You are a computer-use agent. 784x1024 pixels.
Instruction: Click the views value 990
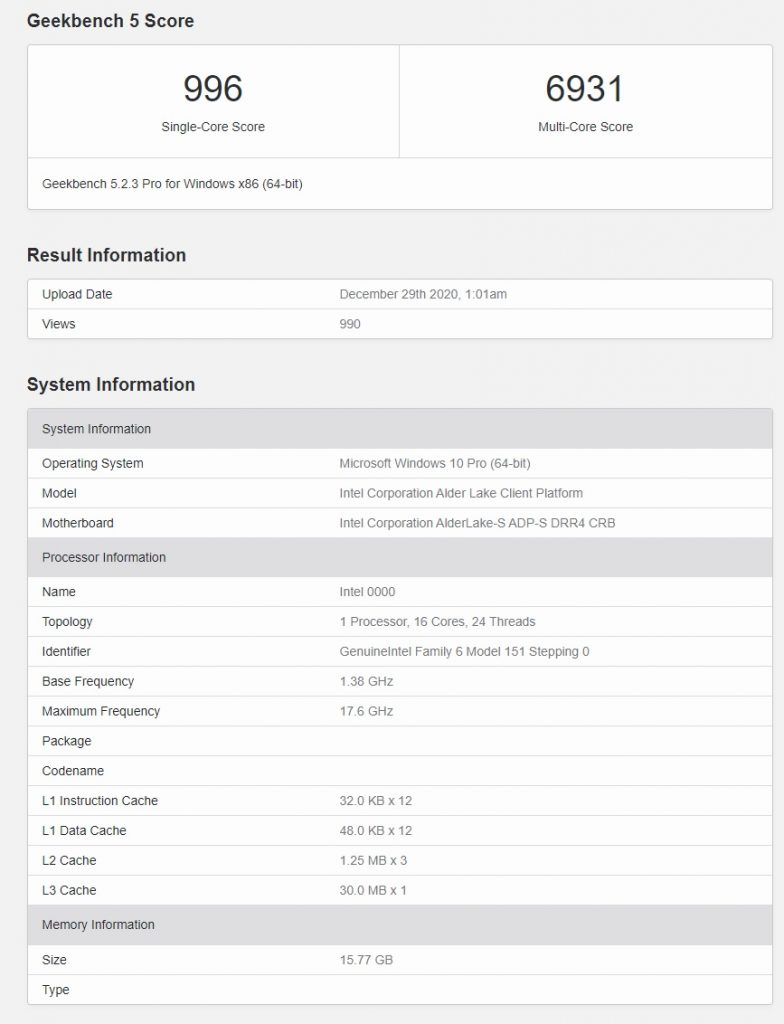[350, 324]
